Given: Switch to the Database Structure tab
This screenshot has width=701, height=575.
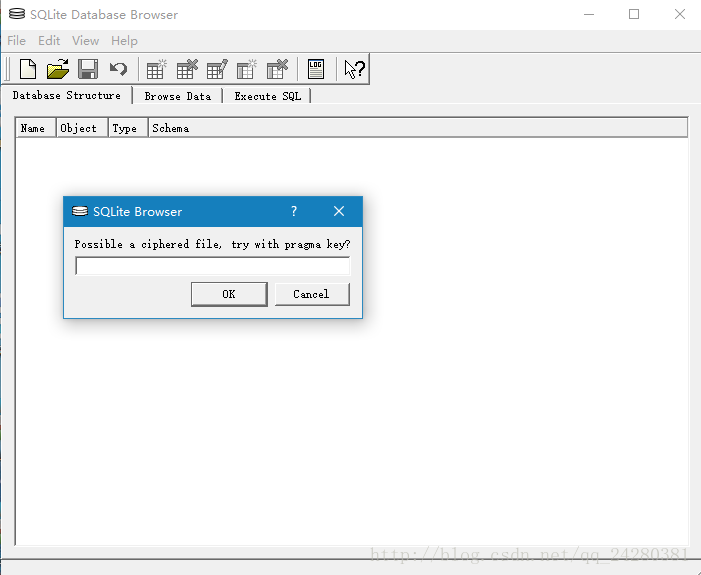Looking at the screenshot, I should tap(67, 95).
